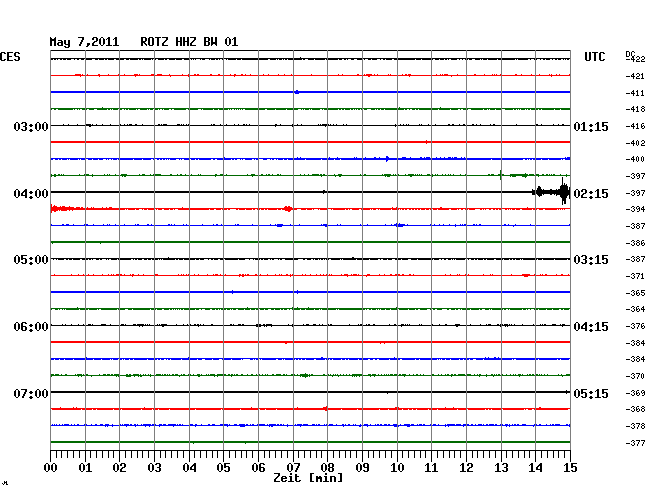650x494 pixels.
Task: Select the "07:00" local time label
Action: pos(31,393)
